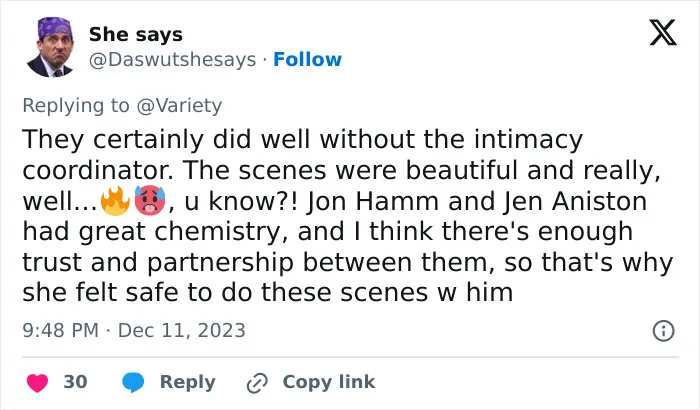Click the tweet's last line ending "w him"
Screen dimensions: 700x410
pyautogui.click(x=267, y=293)
